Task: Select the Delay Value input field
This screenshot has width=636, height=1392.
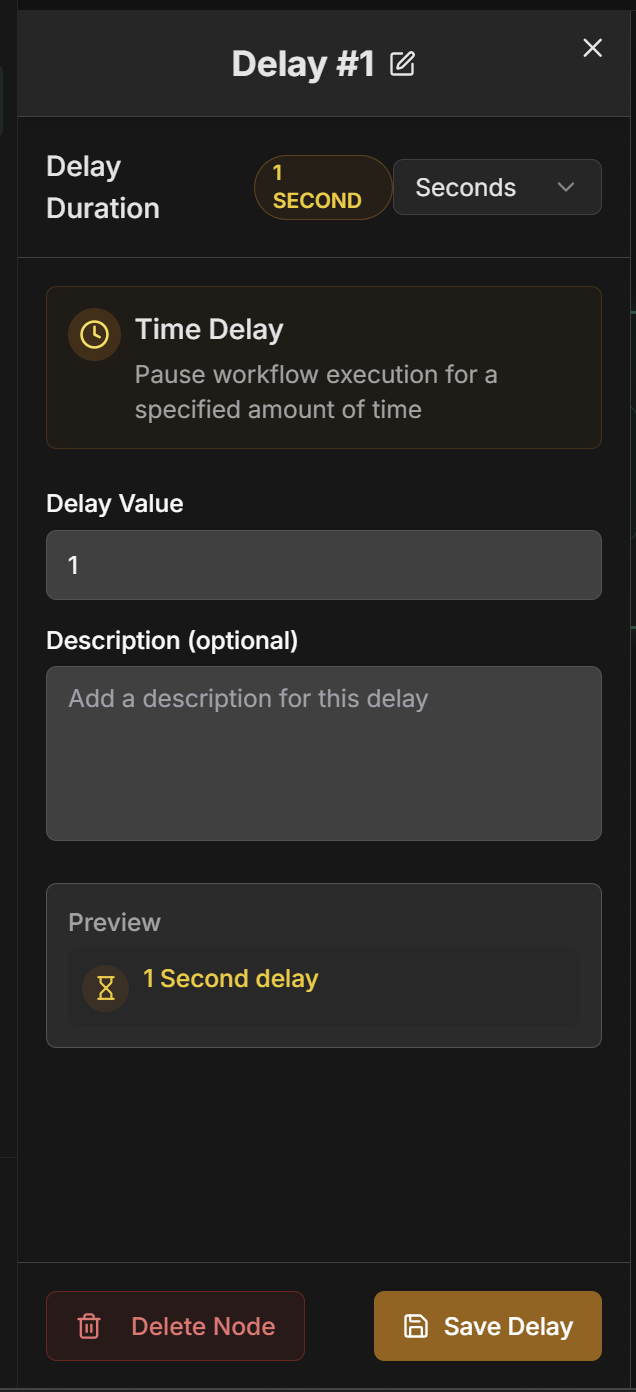Action: (324, 564)
